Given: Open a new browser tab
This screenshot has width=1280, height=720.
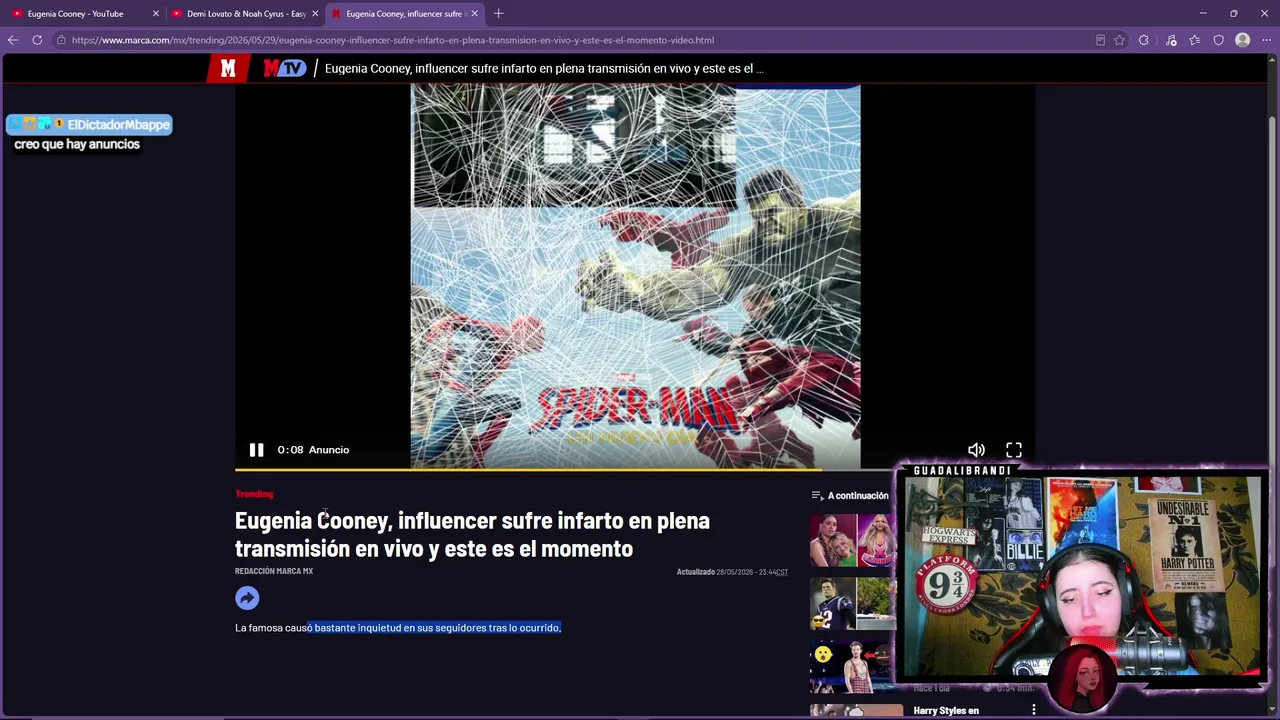Looking at the screenshot, I should (x=498, y=14).
